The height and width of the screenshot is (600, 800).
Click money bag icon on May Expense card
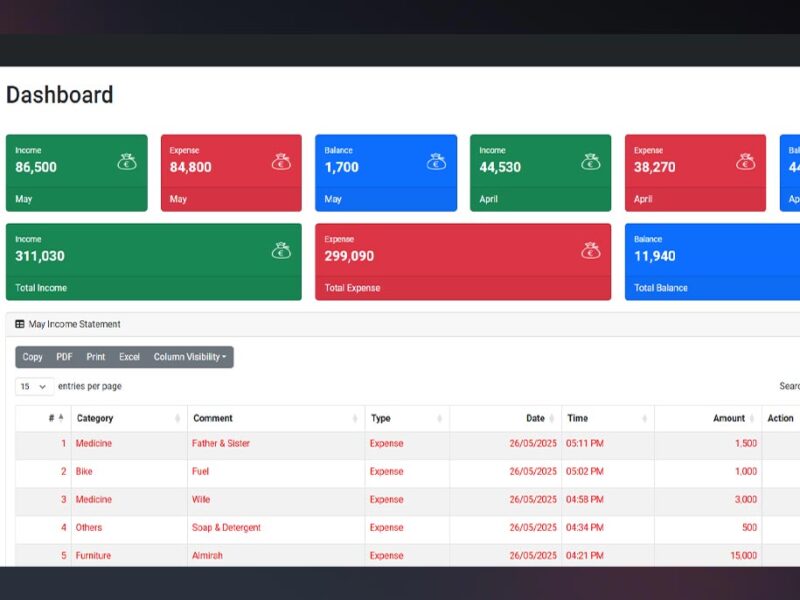[281, 162]
